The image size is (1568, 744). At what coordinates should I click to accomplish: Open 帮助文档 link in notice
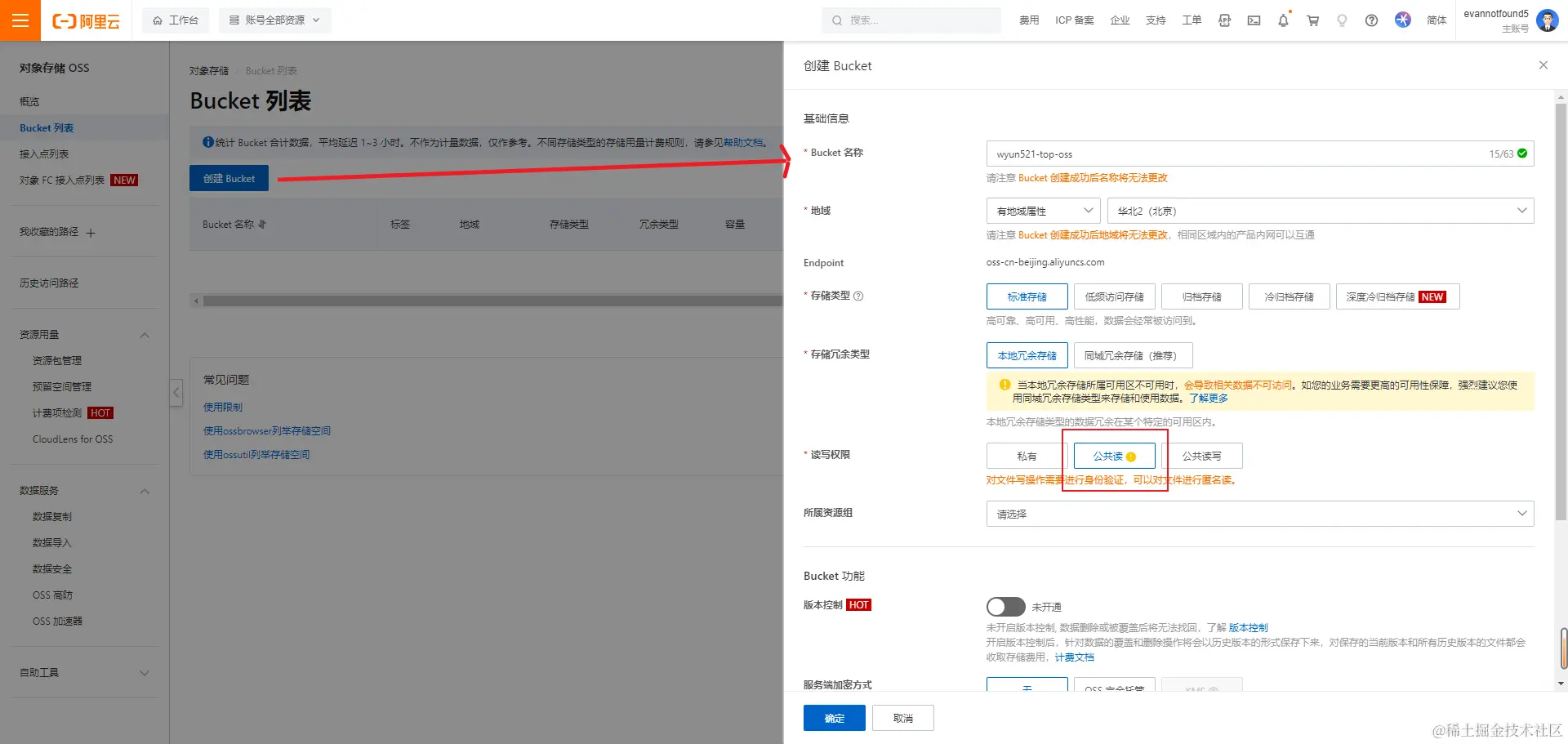744,142
